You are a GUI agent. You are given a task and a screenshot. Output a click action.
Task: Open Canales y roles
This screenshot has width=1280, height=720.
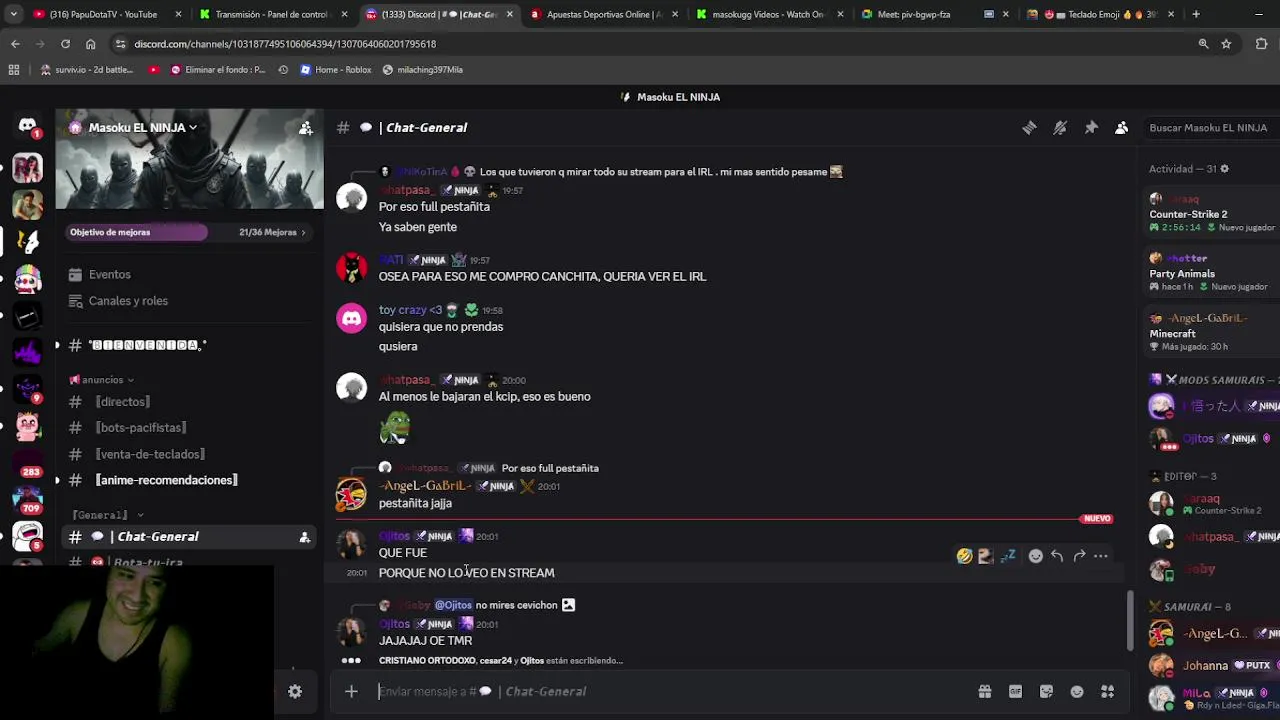[128, 301]
